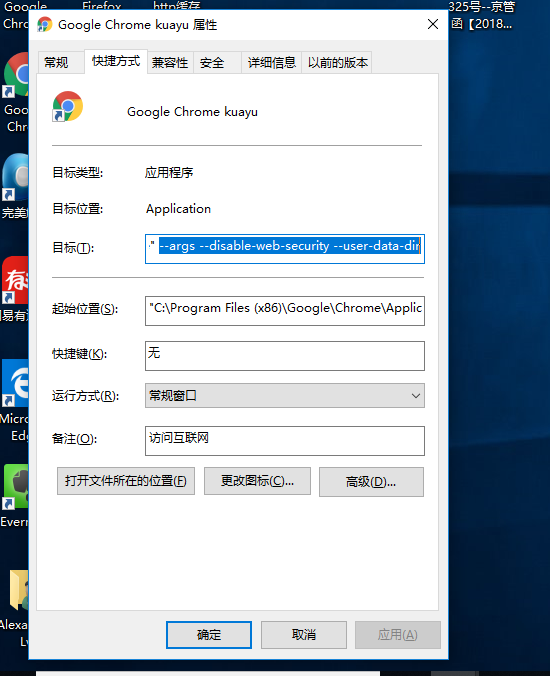Expand the 运行方式 dropdown
The image size is (550, 676).
point(285,395)
